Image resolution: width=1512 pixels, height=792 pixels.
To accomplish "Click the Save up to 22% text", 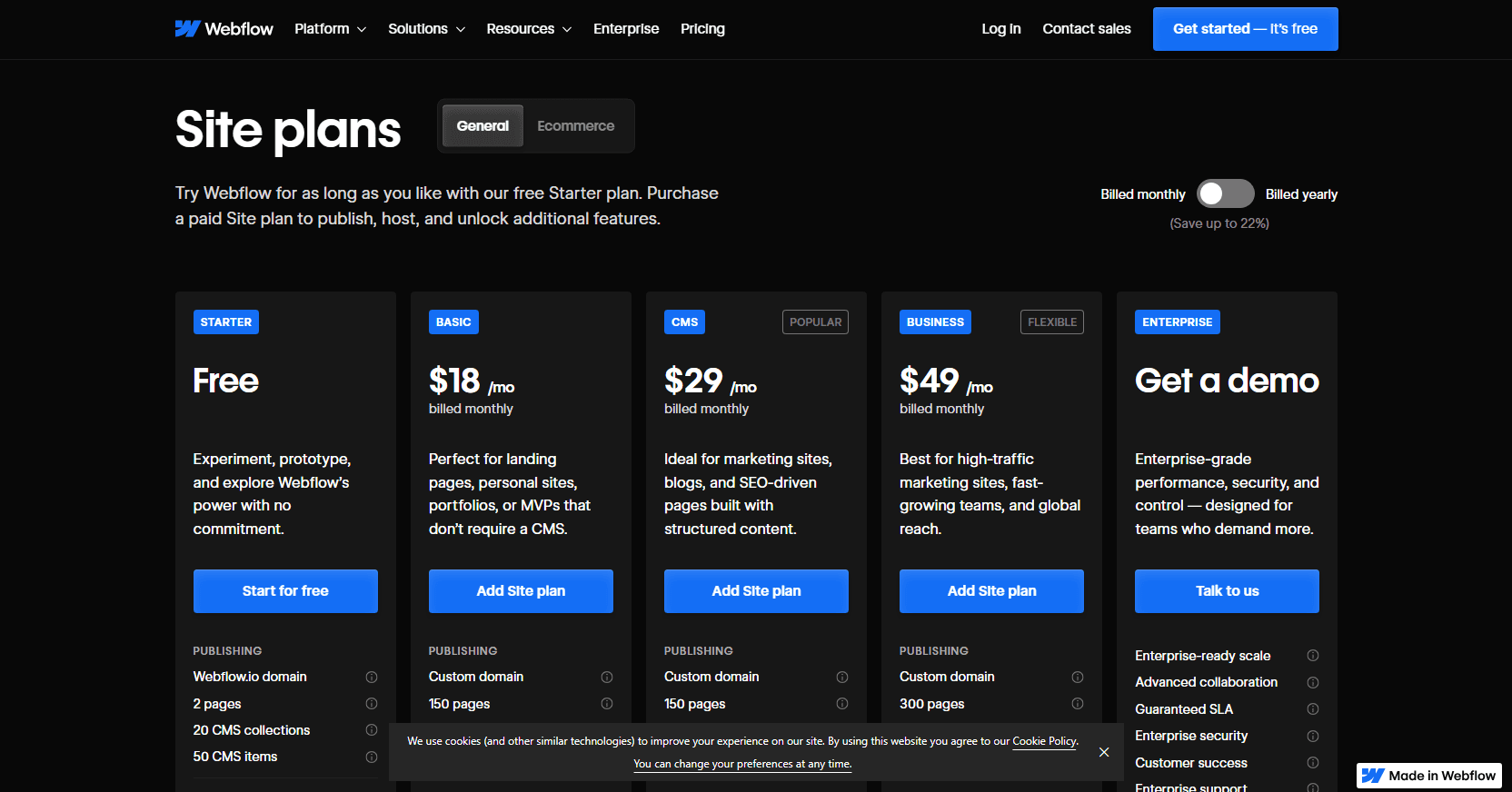I will [x=1219, y=223].
